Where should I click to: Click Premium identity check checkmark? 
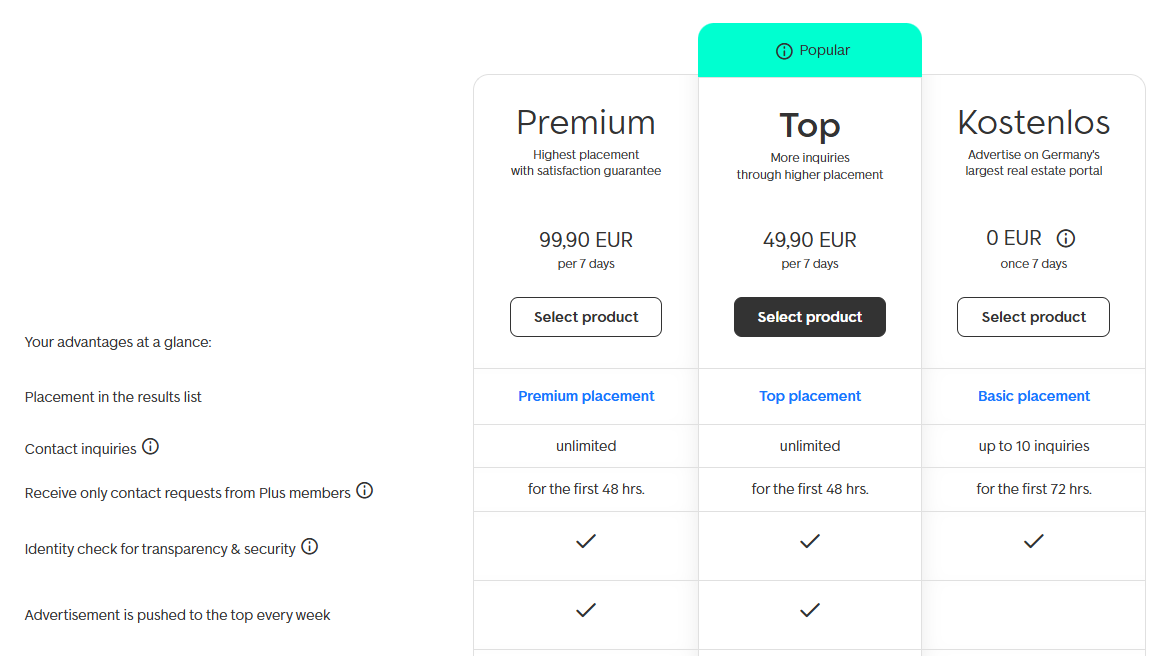(586, 541)
